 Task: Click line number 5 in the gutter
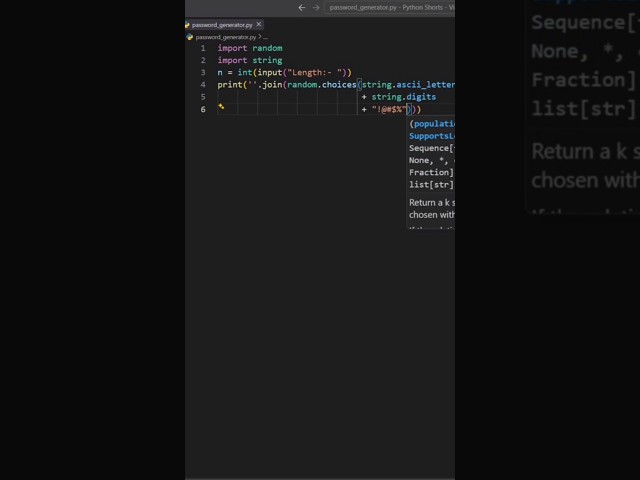[203, 97]
